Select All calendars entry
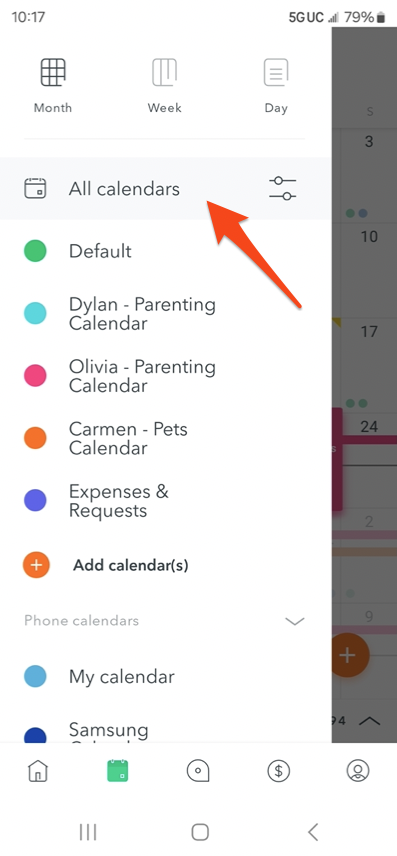This screenshot has height=856, width=397. (165, 189)
